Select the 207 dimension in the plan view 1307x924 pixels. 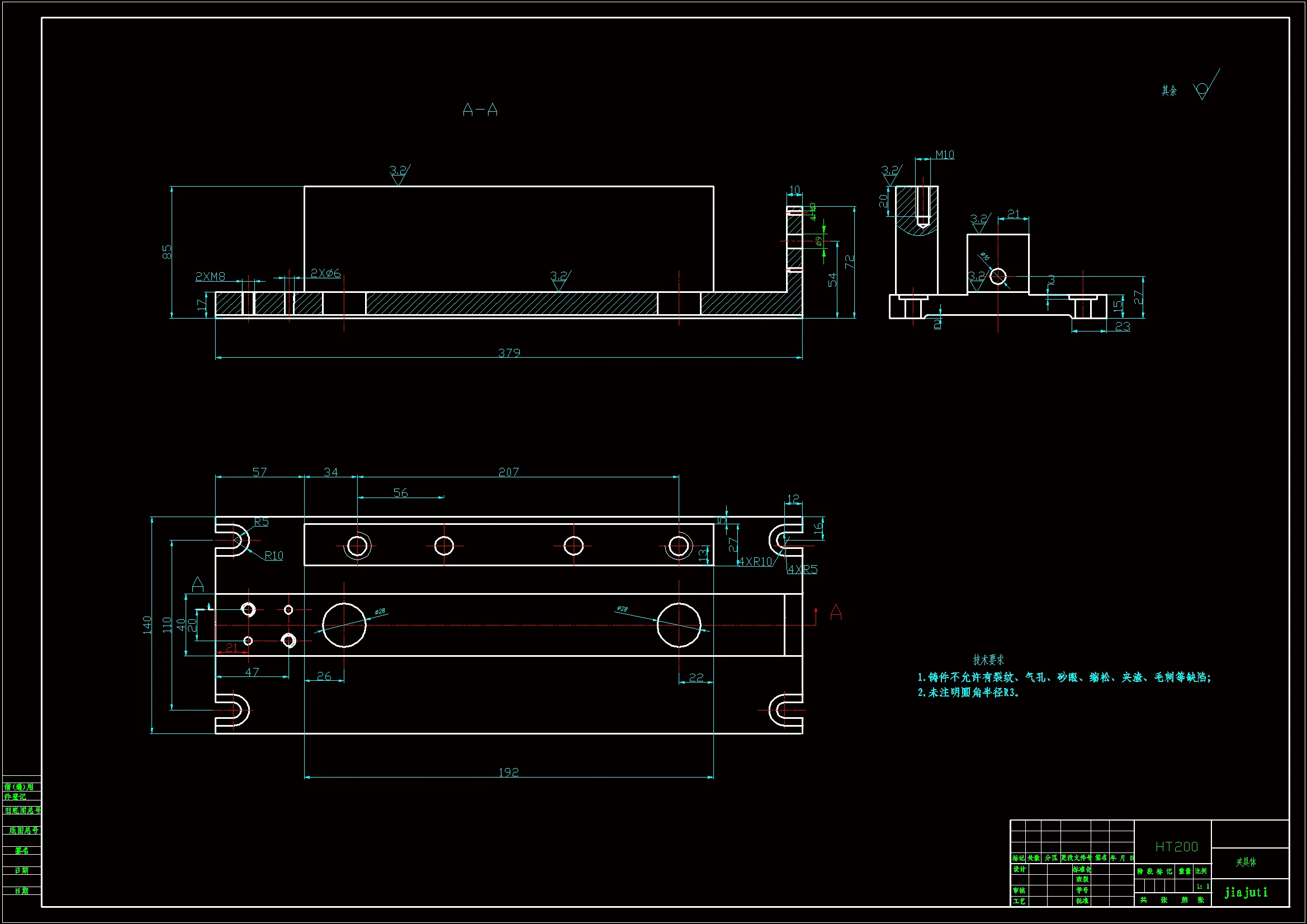point(508,472)
